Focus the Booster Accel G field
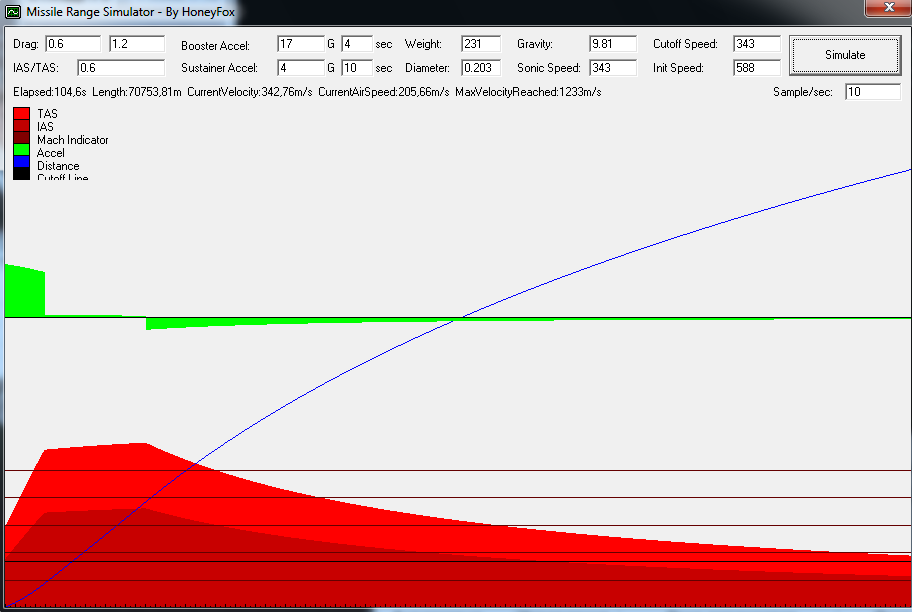The height and width of the screenshot is (612, 912). (x=301, y=44)
